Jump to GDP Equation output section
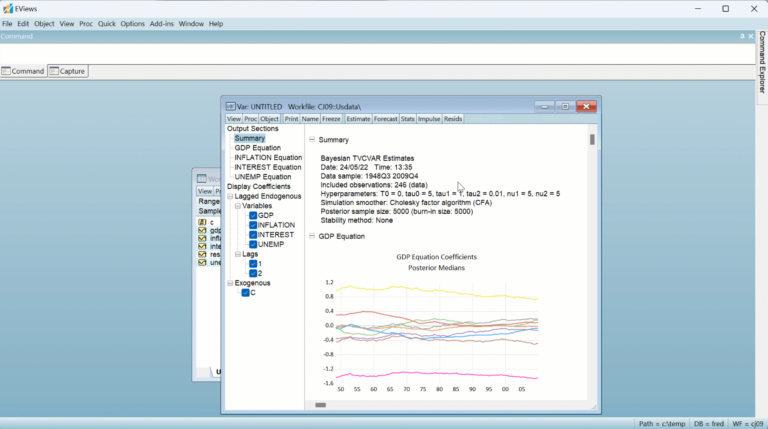The height and width of the screenshot is (429, 768). [258, 148]
